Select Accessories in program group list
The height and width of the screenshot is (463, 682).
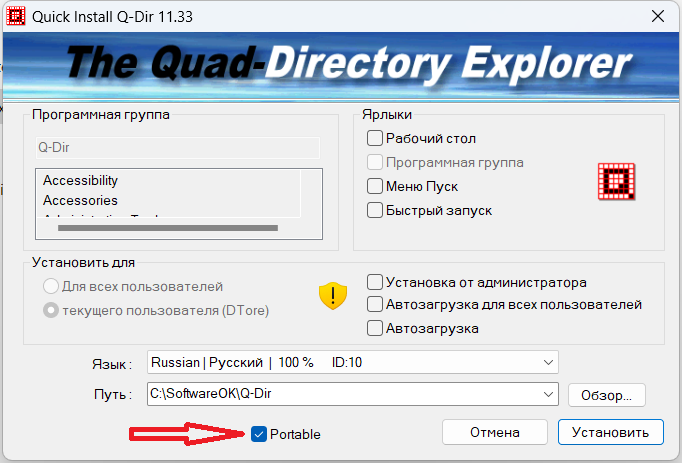click(80, 200)
